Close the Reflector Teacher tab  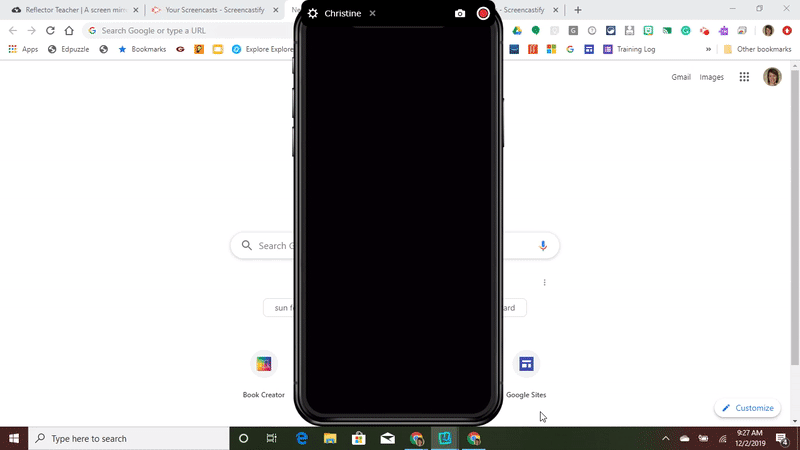(x=136, y=10)
